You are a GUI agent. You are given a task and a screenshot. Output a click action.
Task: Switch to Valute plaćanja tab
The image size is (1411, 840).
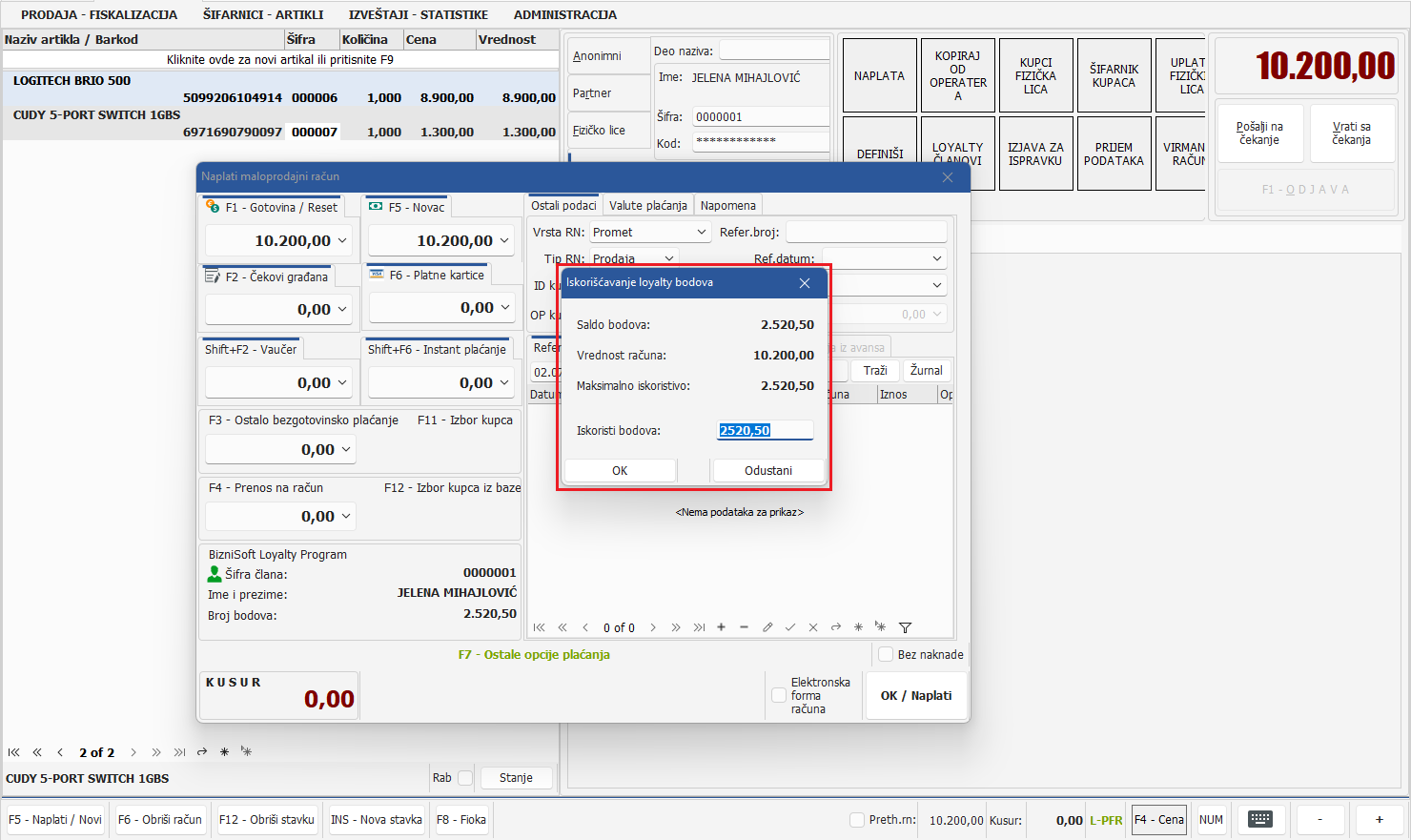click(x=648, y=205)
